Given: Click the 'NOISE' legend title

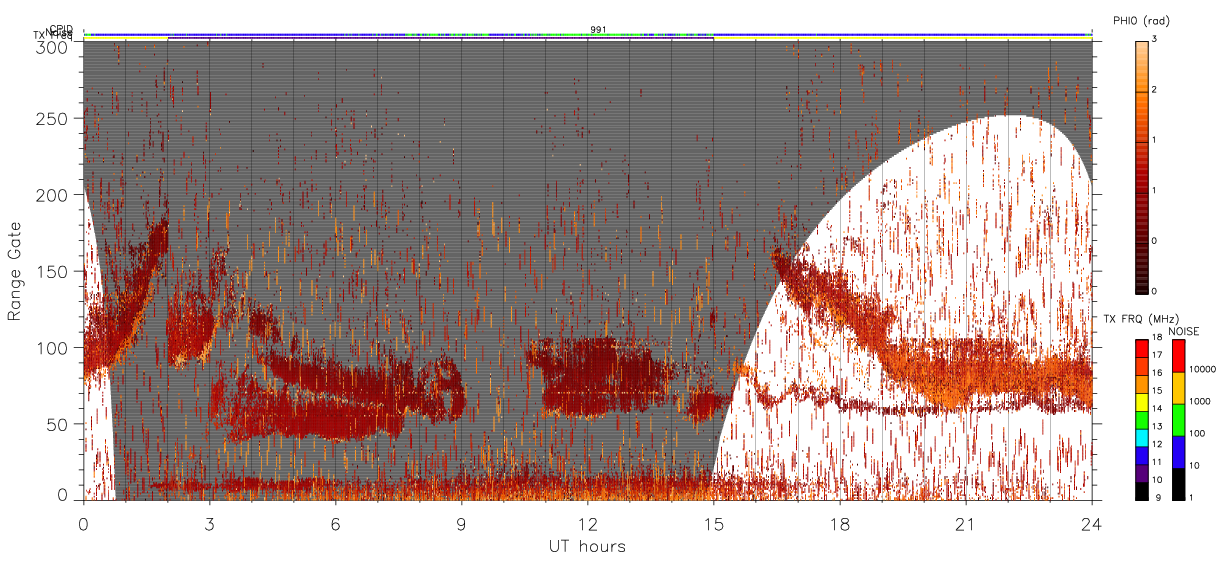Looking at the screenshot, I should [1183, 331].
